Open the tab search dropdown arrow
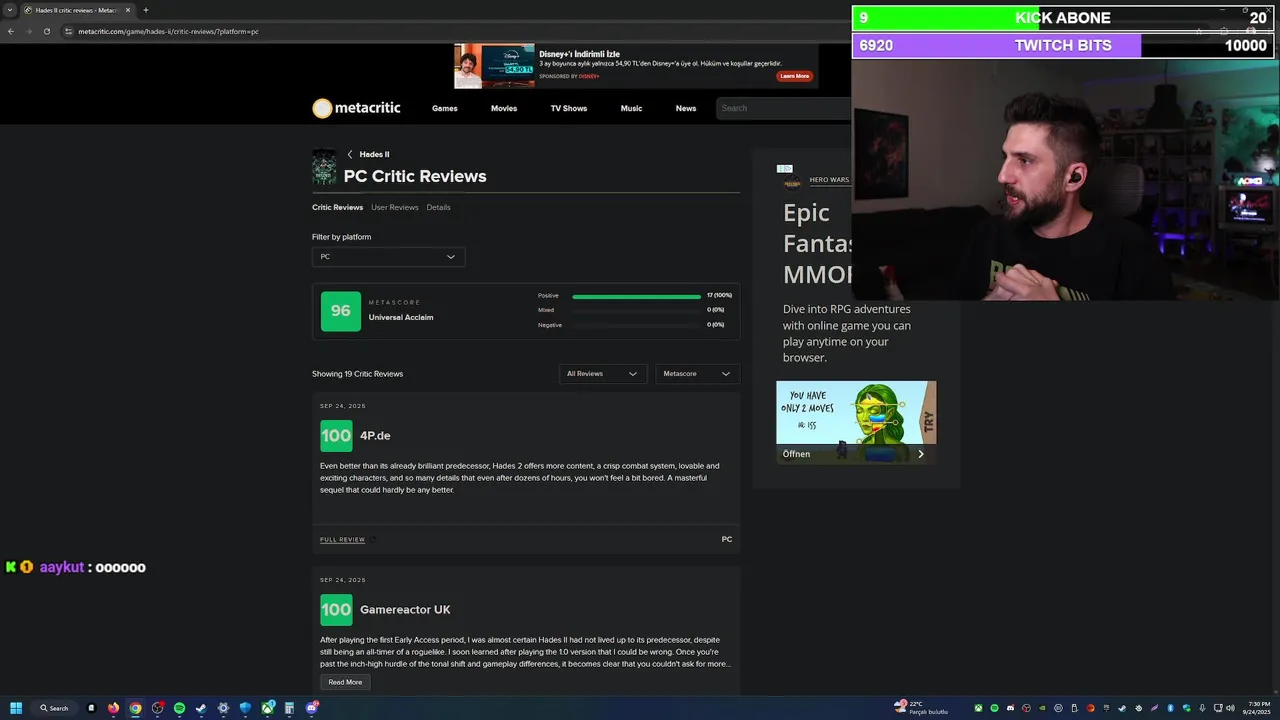This screenshot has width=1280, height=720. tap(11, 10)
